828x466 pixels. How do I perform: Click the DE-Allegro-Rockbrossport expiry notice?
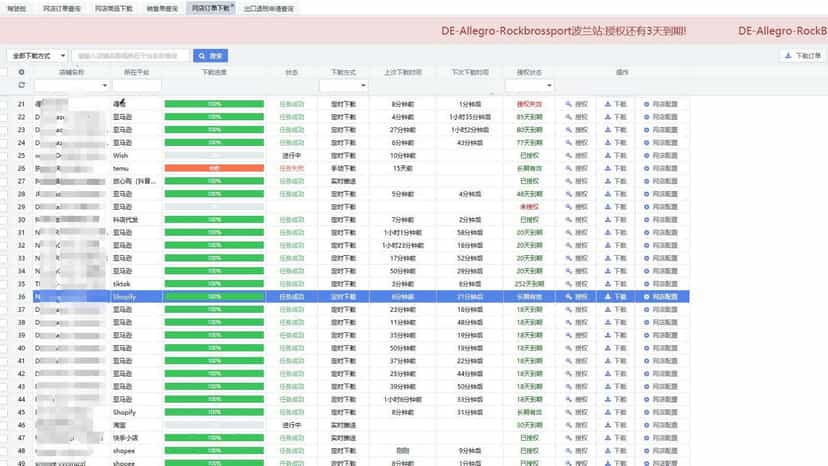pyautogui.click(x=563, y=31)
